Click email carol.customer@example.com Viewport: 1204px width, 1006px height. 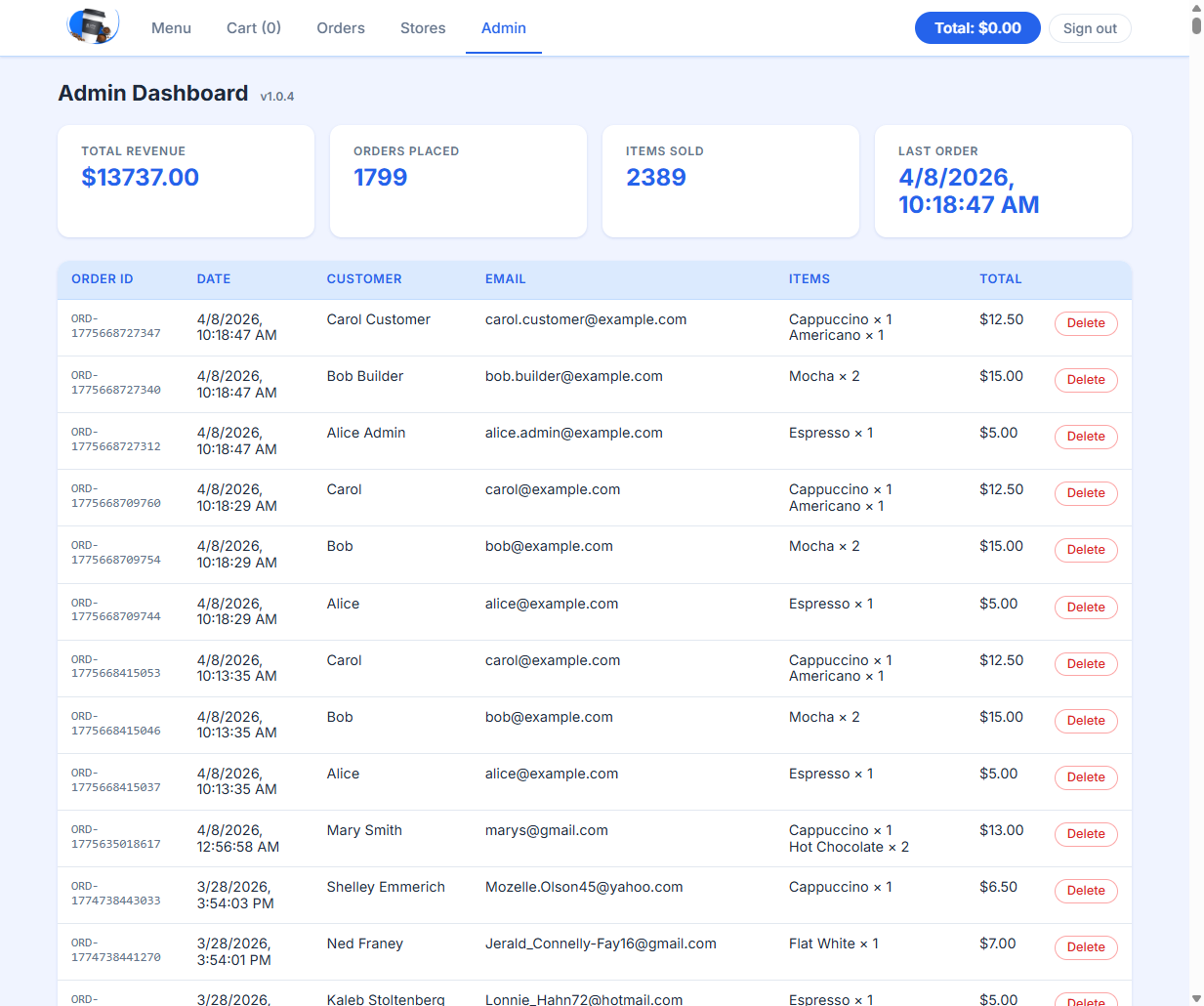click(x=586, y=319)
